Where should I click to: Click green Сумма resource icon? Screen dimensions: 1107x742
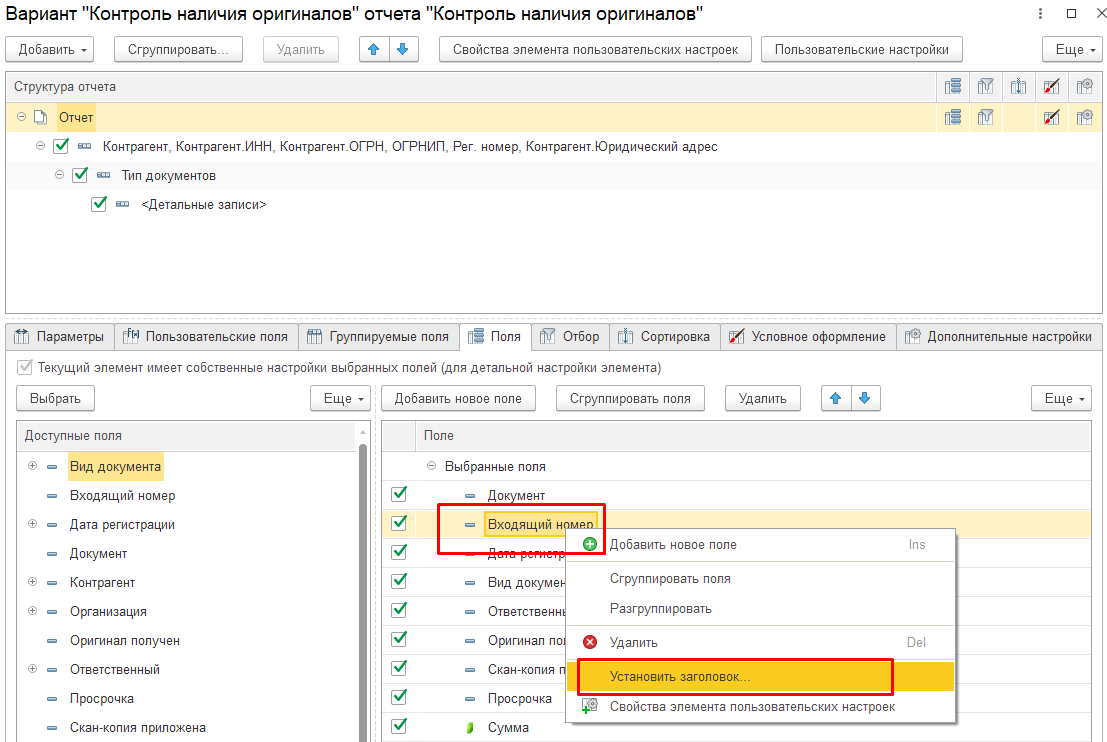coord(469,727)
